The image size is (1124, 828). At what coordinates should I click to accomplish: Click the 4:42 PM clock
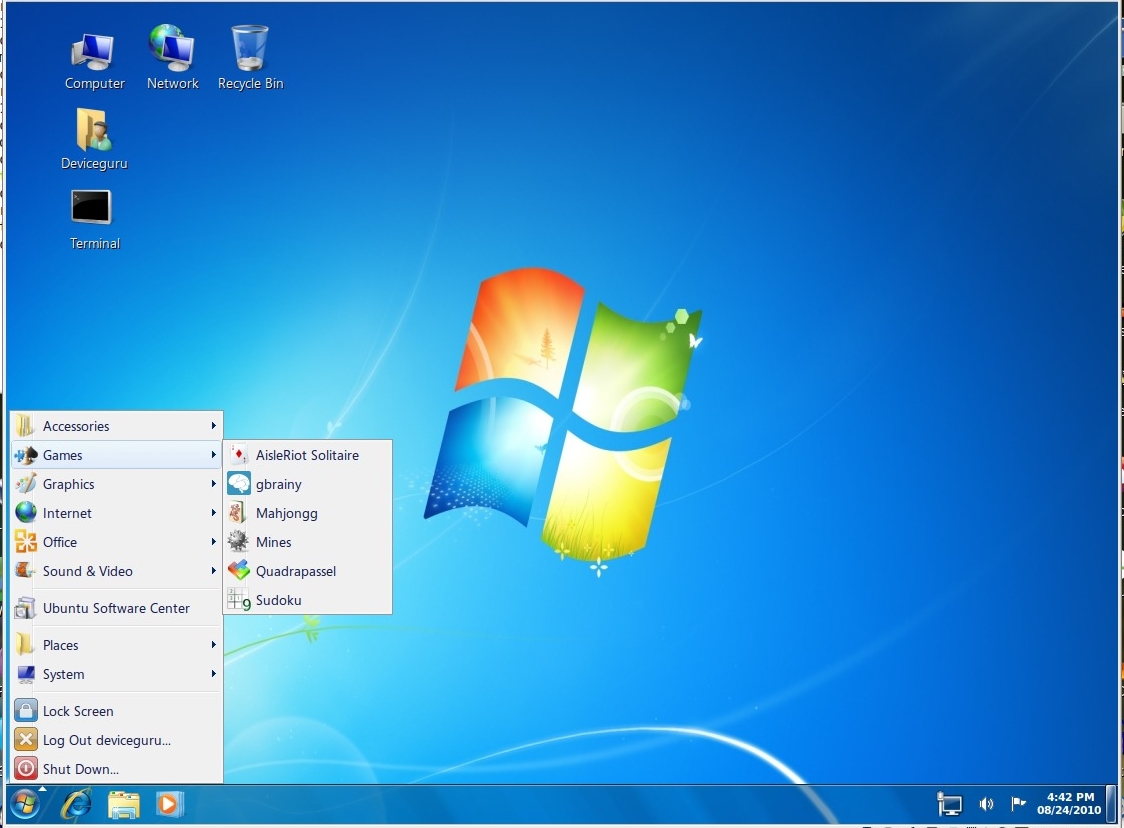(x=1070, y=796)
